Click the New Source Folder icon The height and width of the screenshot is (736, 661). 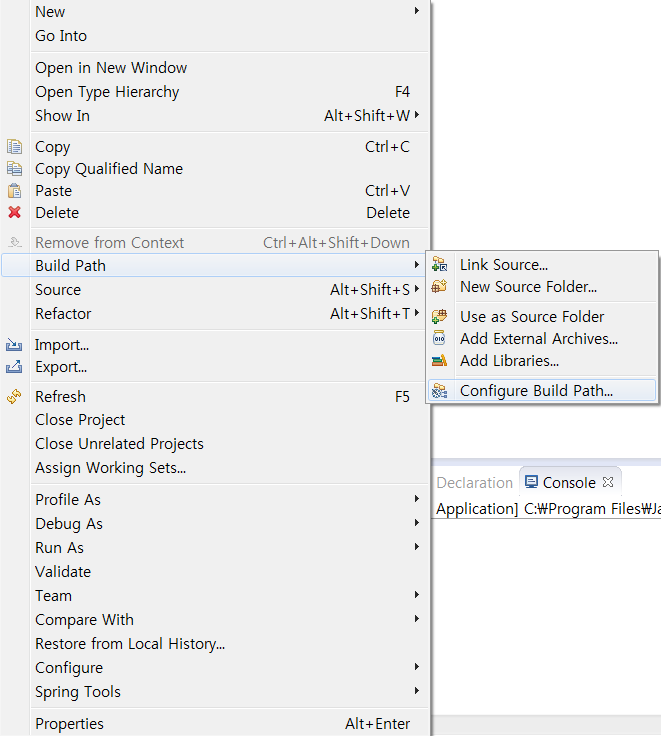tap(439, 286)
